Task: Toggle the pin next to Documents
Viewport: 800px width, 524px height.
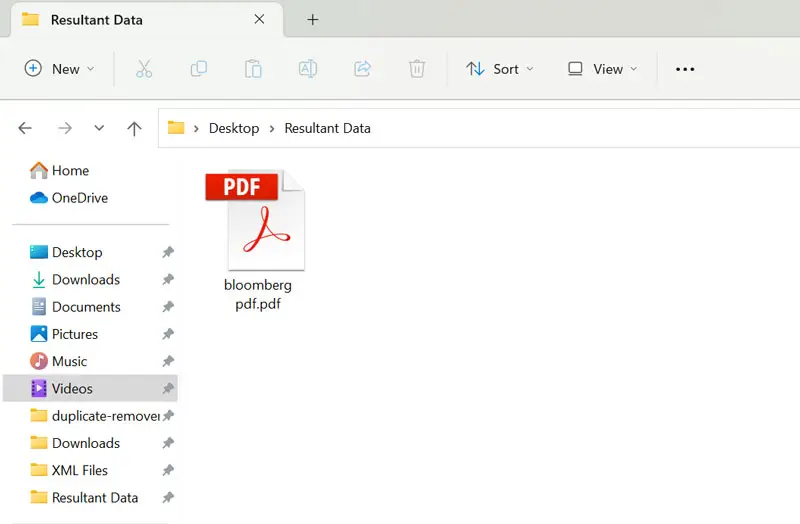Action: coord(168,307)
